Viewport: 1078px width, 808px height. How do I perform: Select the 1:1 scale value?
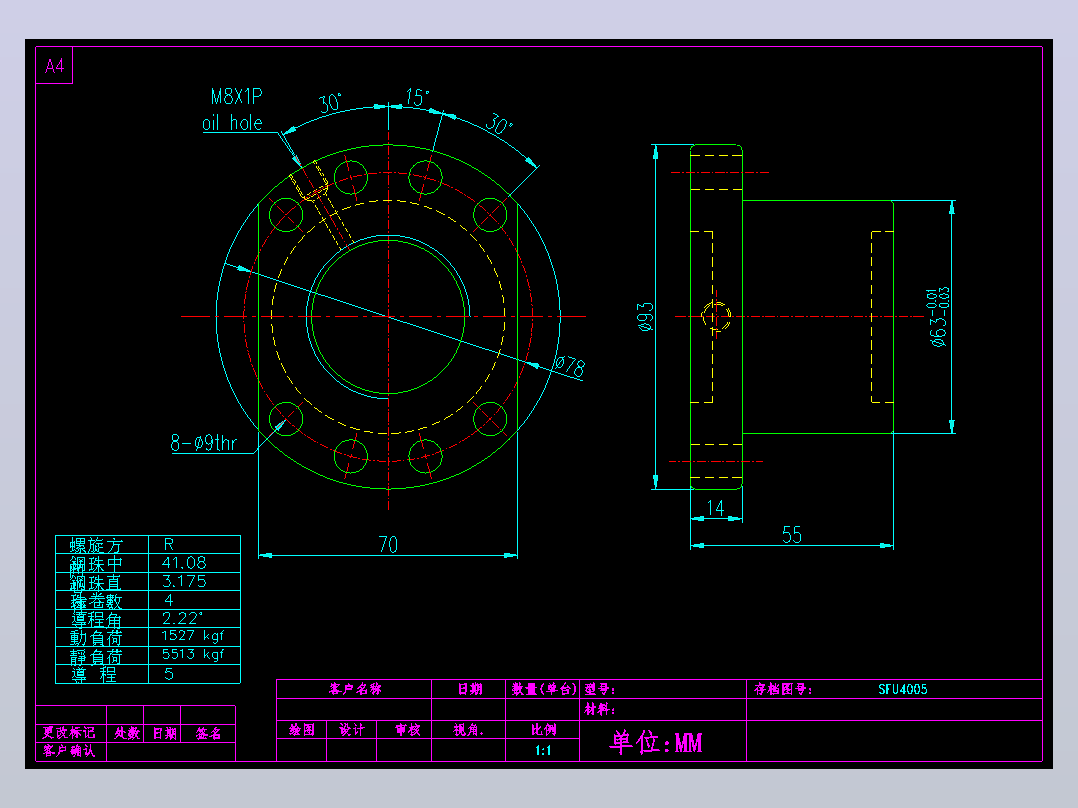pos(543,750)
